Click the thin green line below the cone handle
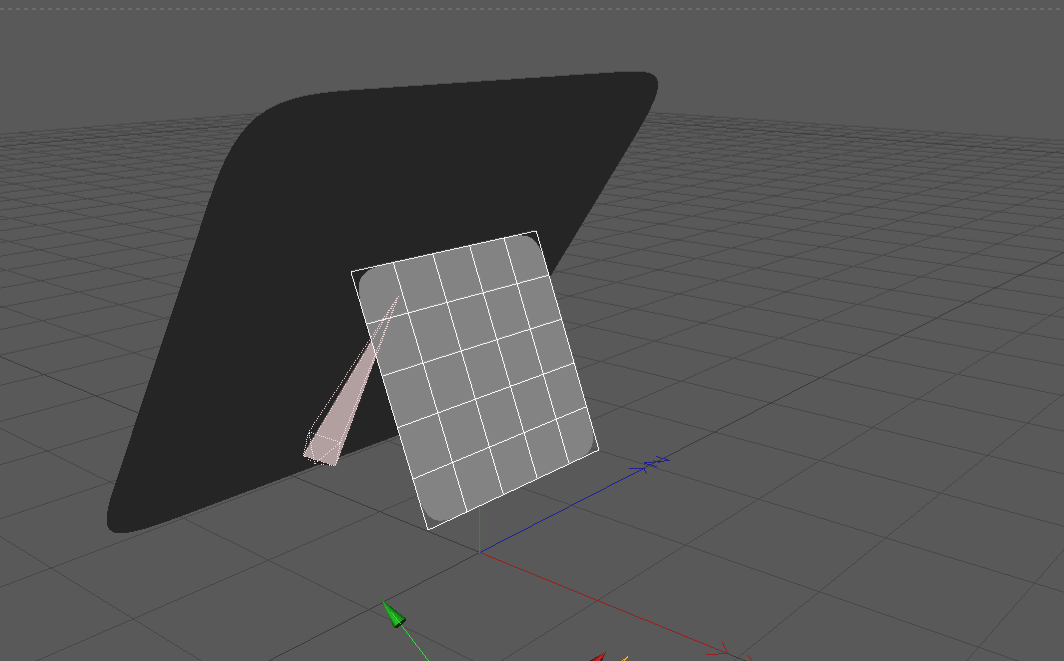 pos(415,643)
